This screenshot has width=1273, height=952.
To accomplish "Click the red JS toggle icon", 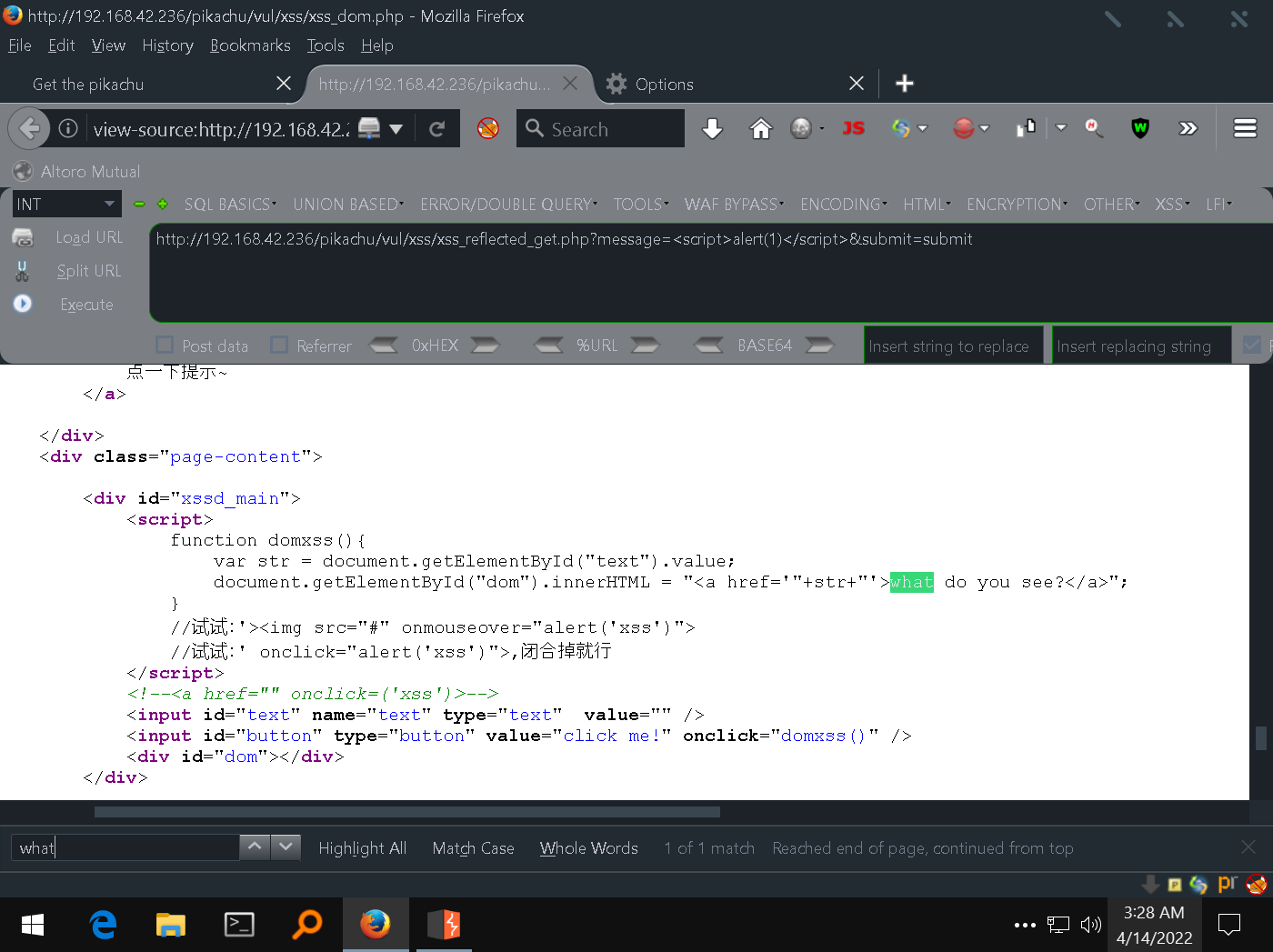I will [853, 128].
